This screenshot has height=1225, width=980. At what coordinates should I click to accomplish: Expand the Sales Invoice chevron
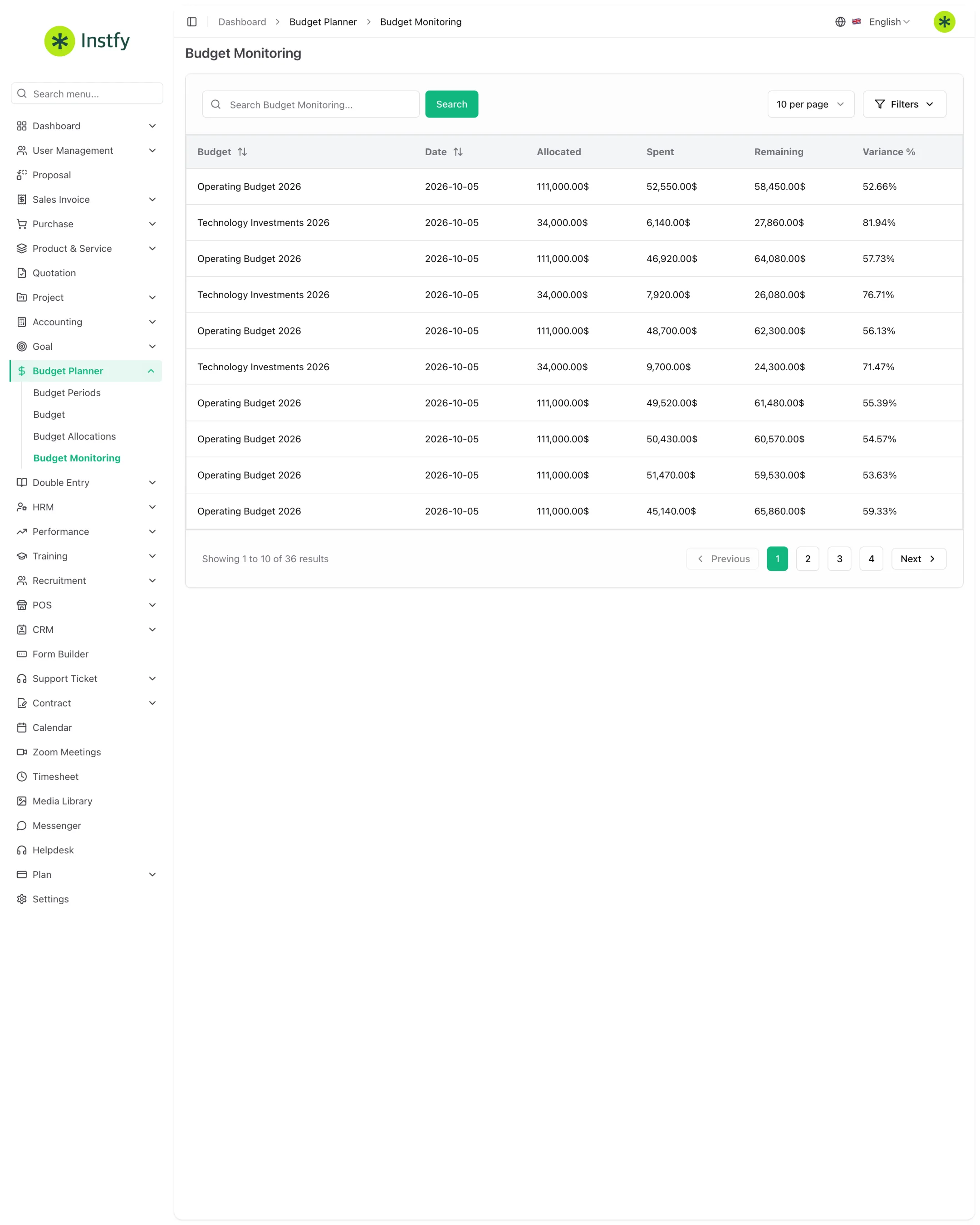(x=152, y=200)
